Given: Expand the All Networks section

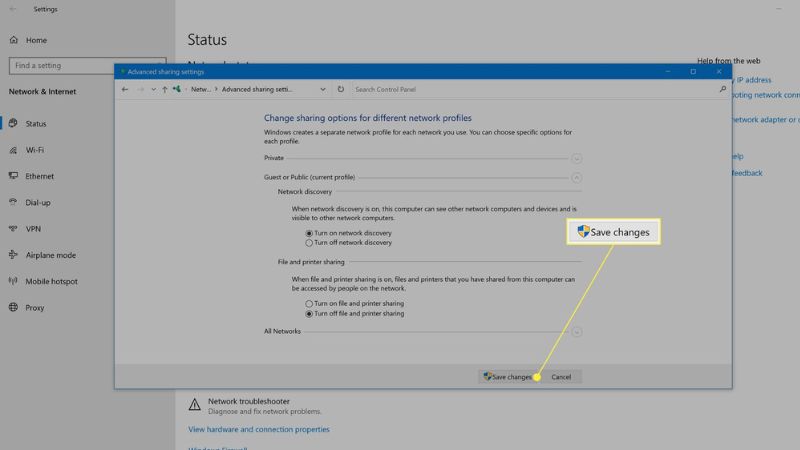Looking at the screenshot, I should click(x=576, y=331).
